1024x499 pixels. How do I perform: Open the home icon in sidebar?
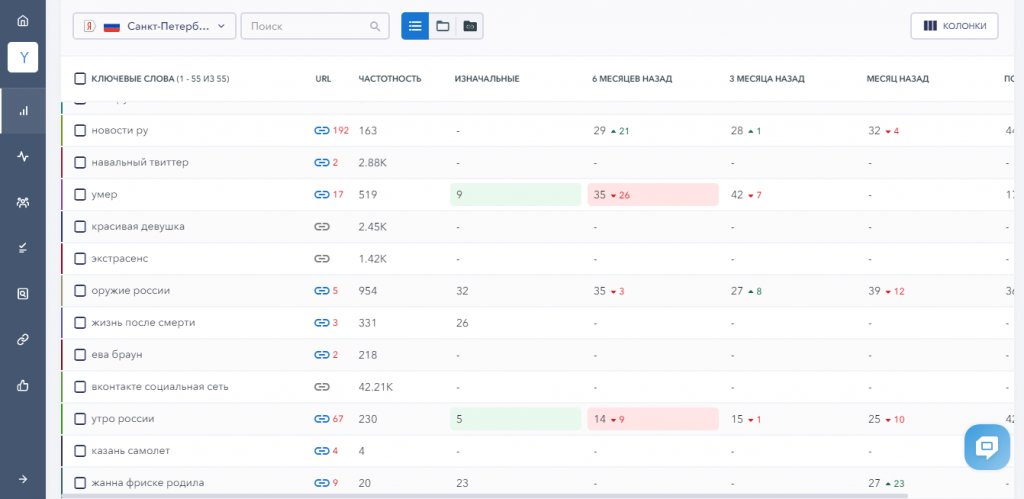tap(23, 21)
